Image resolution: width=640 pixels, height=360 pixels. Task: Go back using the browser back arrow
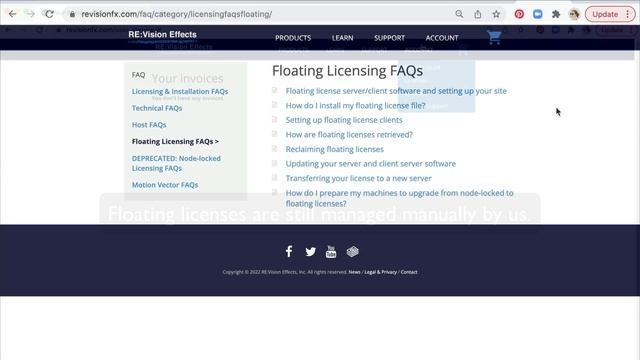point(12,14)
